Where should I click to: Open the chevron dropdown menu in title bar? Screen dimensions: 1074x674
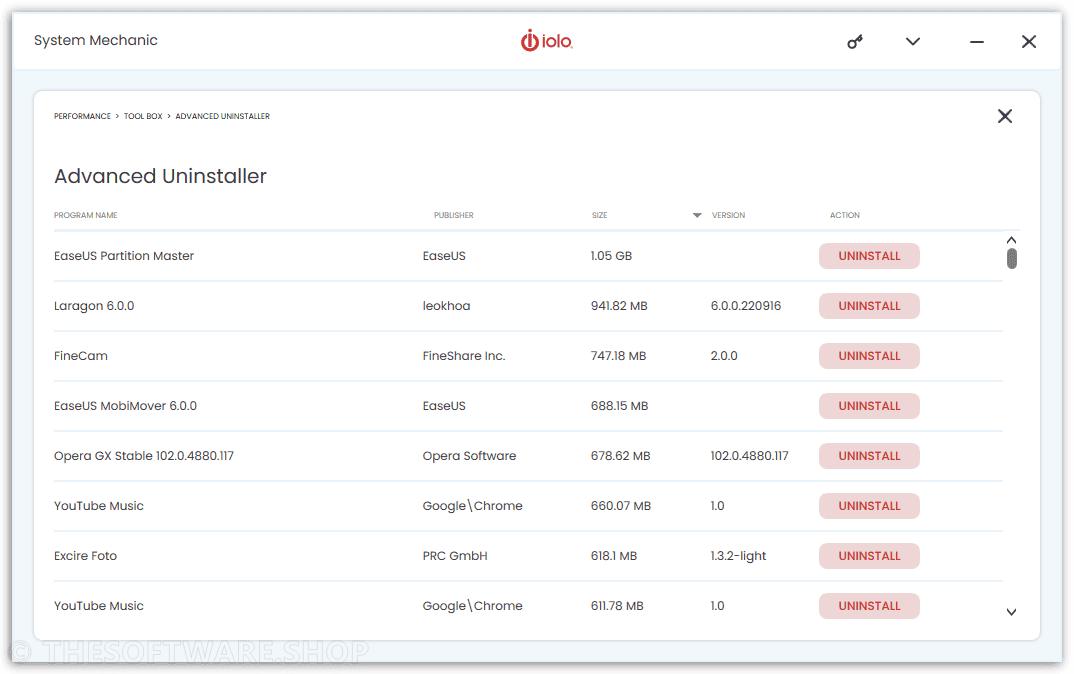click(912, 42)
